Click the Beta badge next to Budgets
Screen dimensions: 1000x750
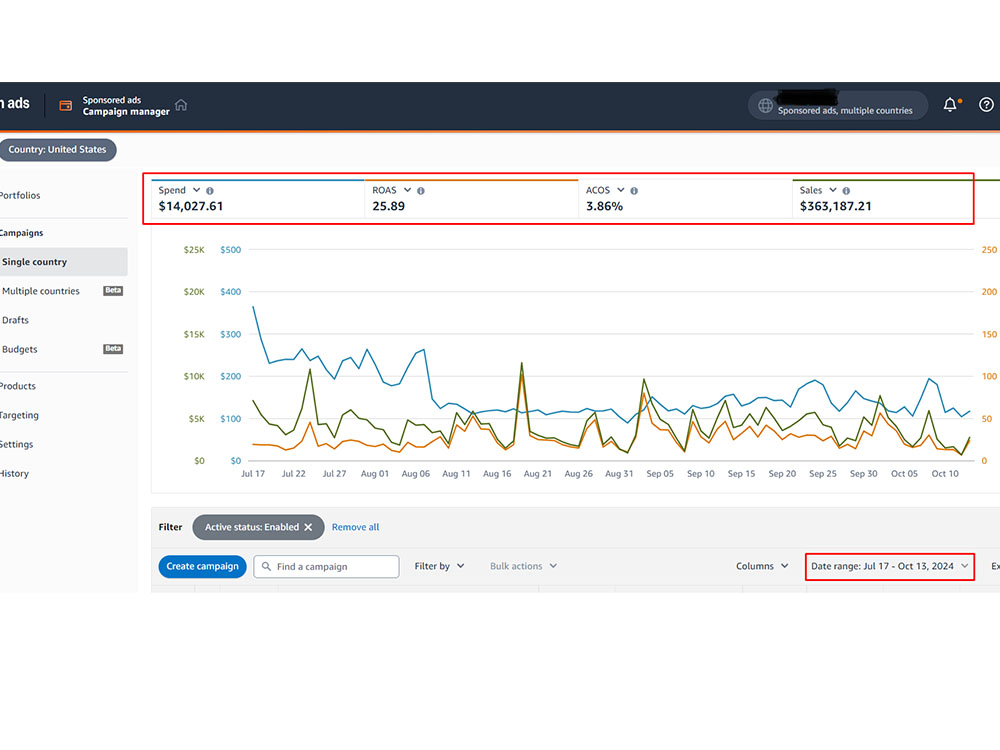(113, 349)
